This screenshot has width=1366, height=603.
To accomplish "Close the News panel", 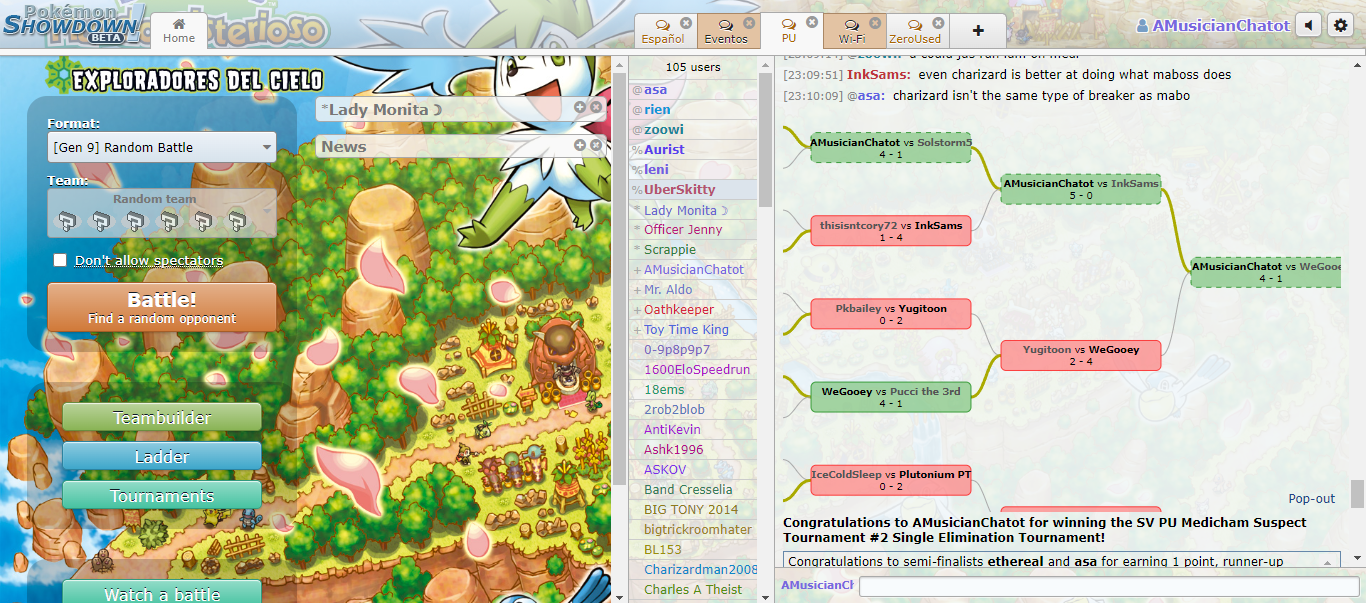I will click(596, 145).
